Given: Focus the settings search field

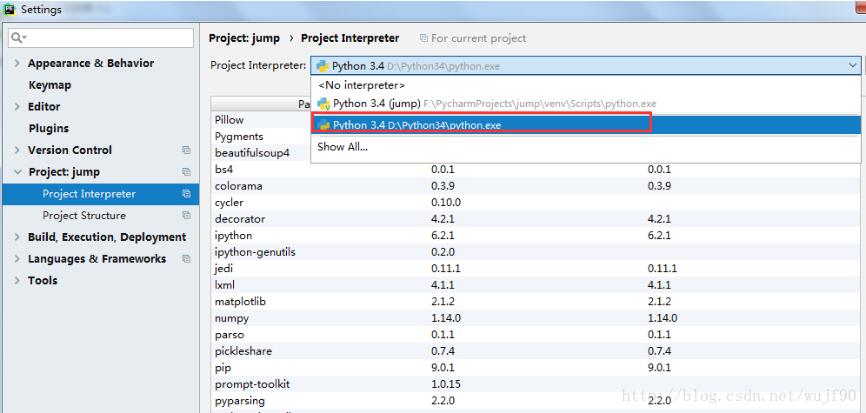Looking at the screenshot, I should click(101, 38).
